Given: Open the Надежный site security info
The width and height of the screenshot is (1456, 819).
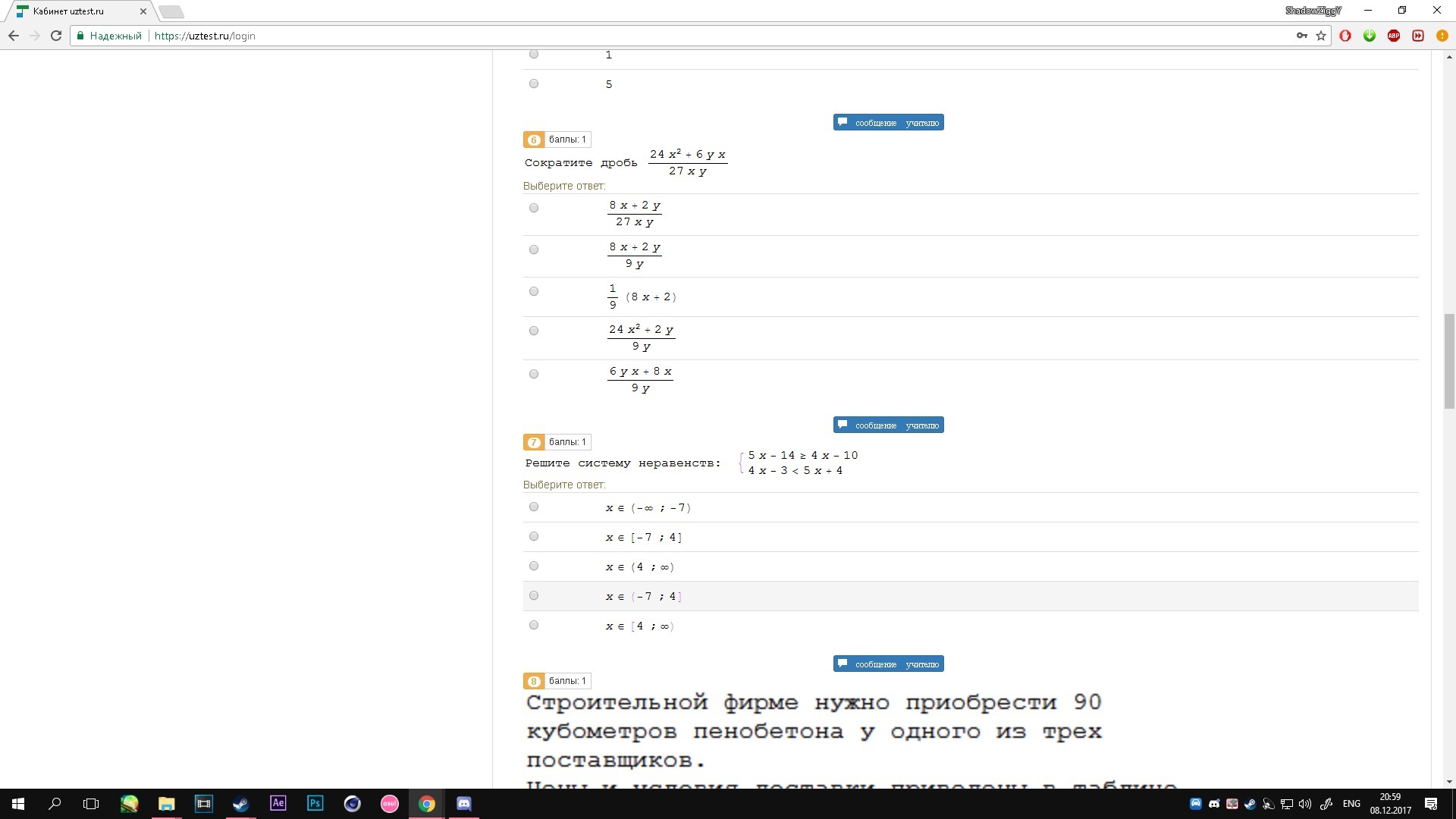Looking at the screenshot, I should (110, 36).
